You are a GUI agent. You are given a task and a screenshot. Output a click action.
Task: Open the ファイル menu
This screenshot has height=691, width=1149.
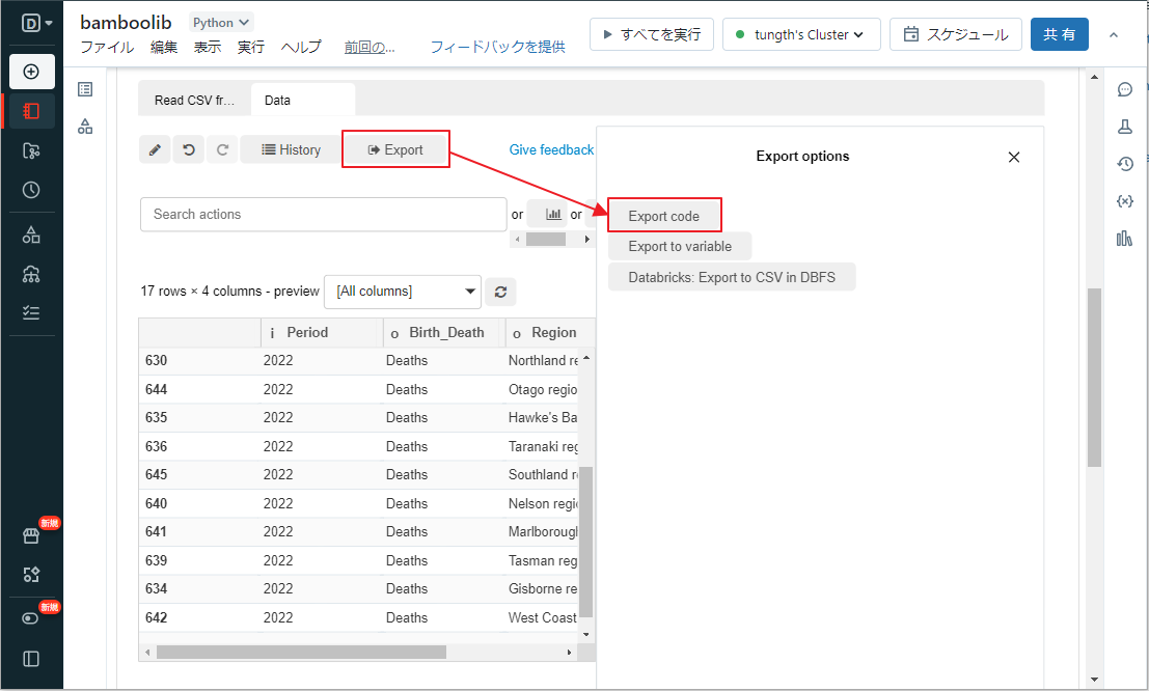[x=107, y=47]
